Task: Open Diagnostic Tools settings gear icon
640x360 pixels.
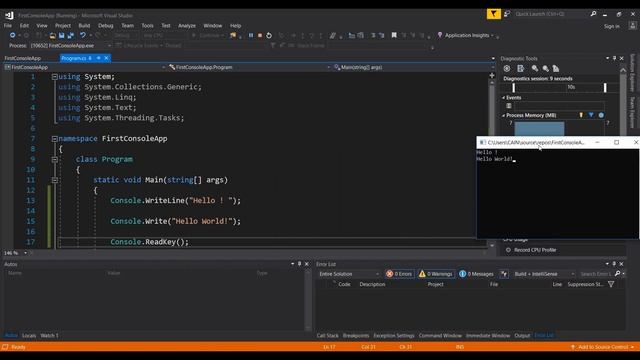Action: (x=507, y=69)
